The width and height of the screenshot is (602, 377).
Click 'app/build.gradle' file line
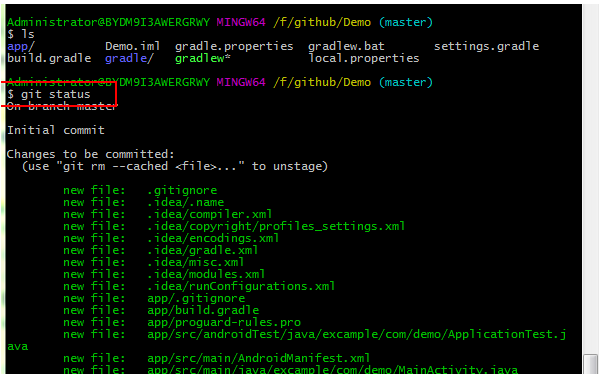point(161,310)
